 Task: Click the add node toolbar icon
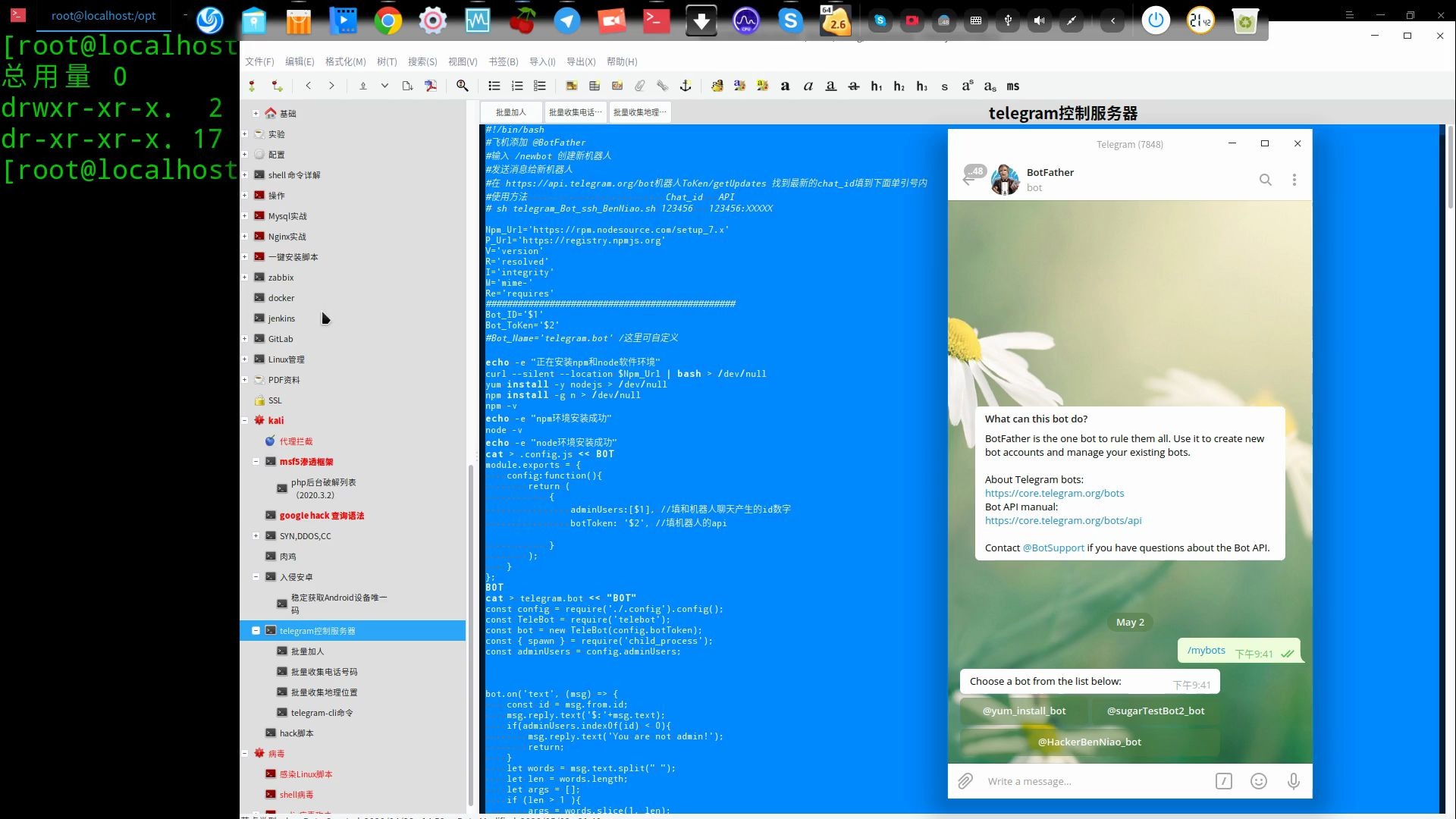pos(253,86)
